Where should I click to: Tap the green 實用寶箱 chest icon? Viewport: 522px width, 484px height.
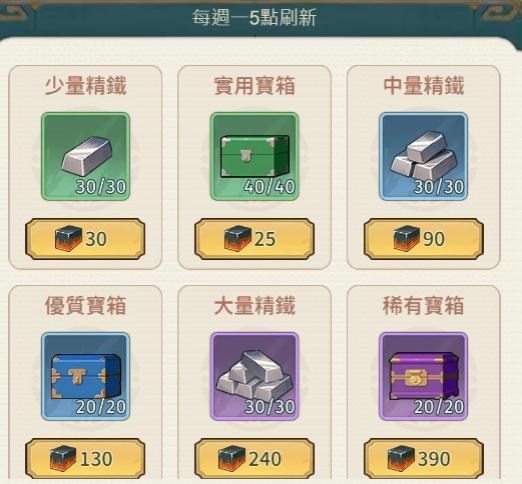tap(254, 156)
